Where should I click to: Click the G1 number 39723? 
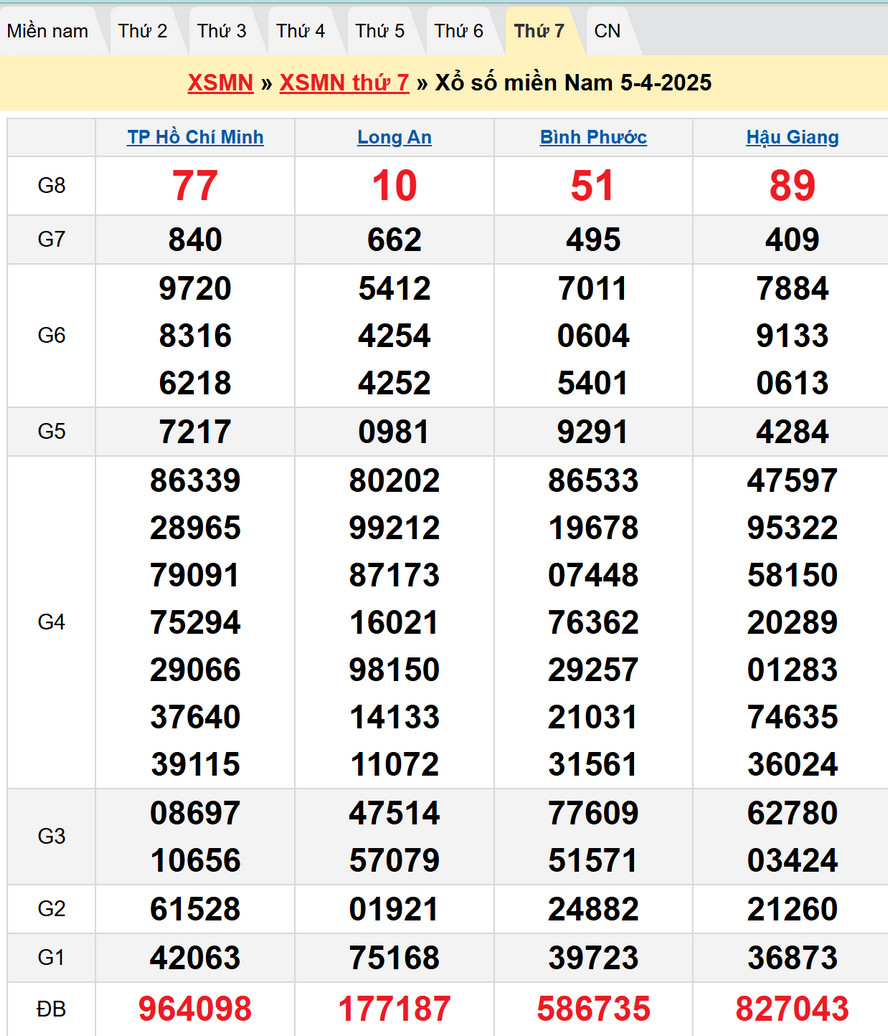[x=593, y=957]
